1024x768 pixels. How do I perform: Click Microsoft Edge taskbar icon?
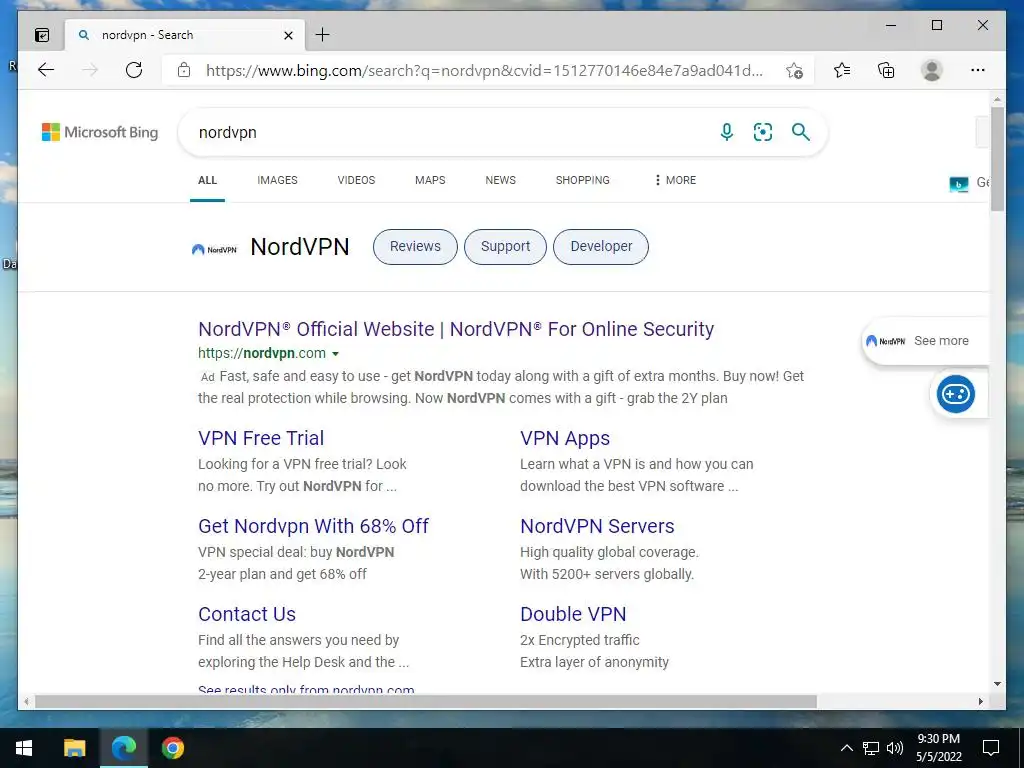pyautogui.click(x=123, y=748)
